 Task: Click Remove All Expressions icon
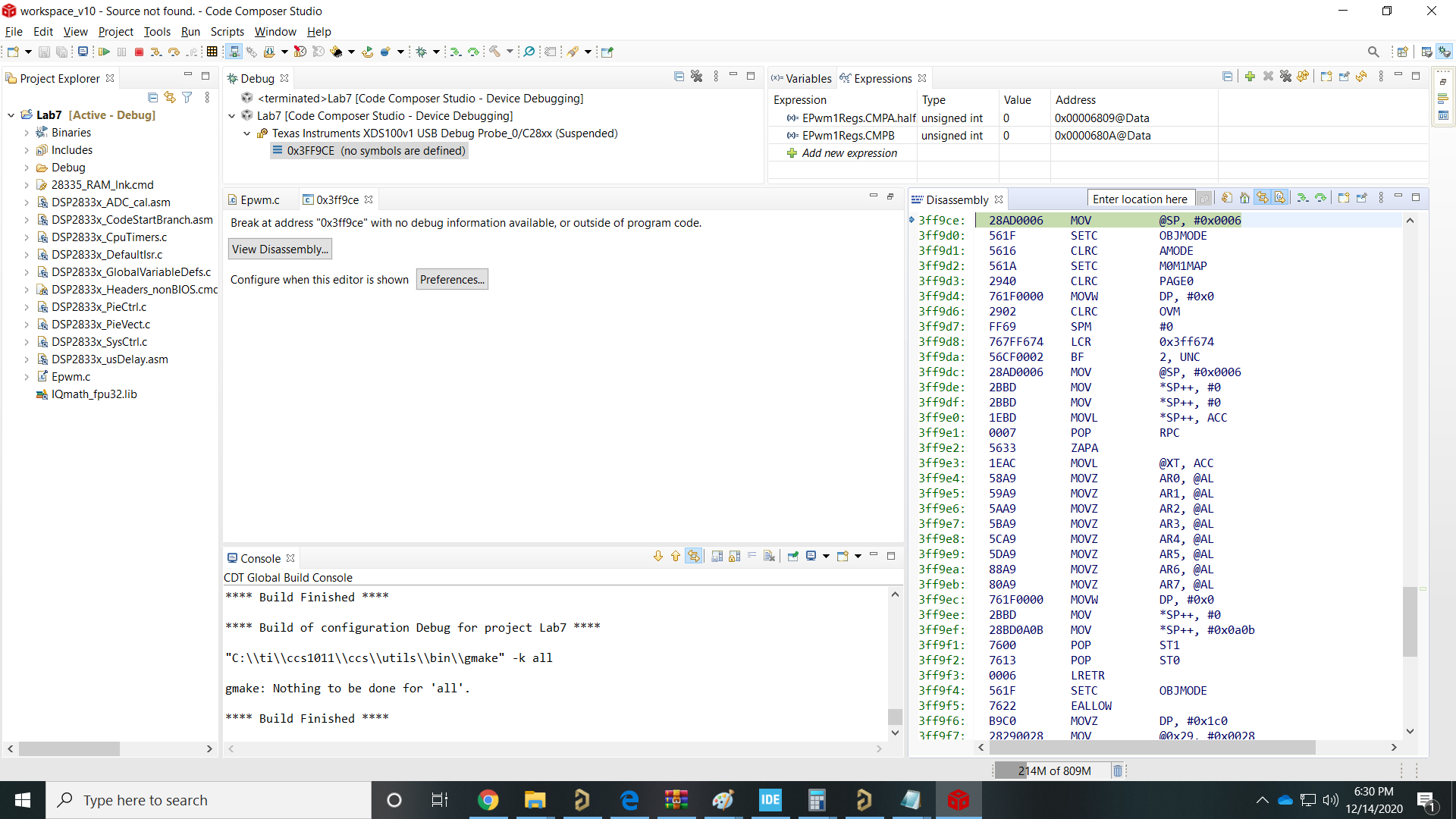click(x=1285, y=77)
